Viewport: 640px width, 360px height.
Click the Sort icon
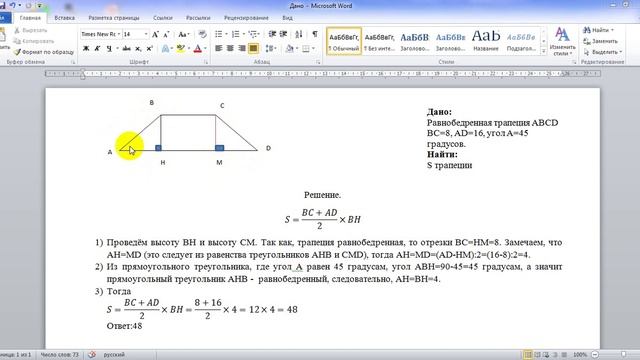[299, 34]
